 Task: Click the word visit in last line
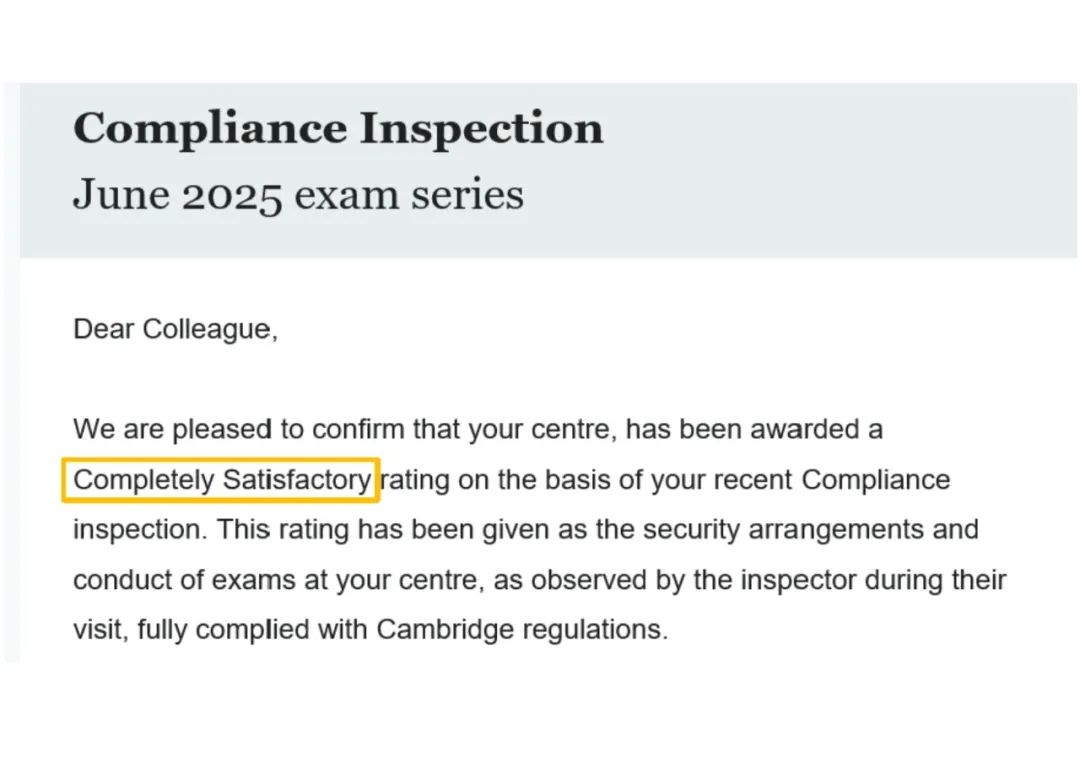[x=101, y=629]
